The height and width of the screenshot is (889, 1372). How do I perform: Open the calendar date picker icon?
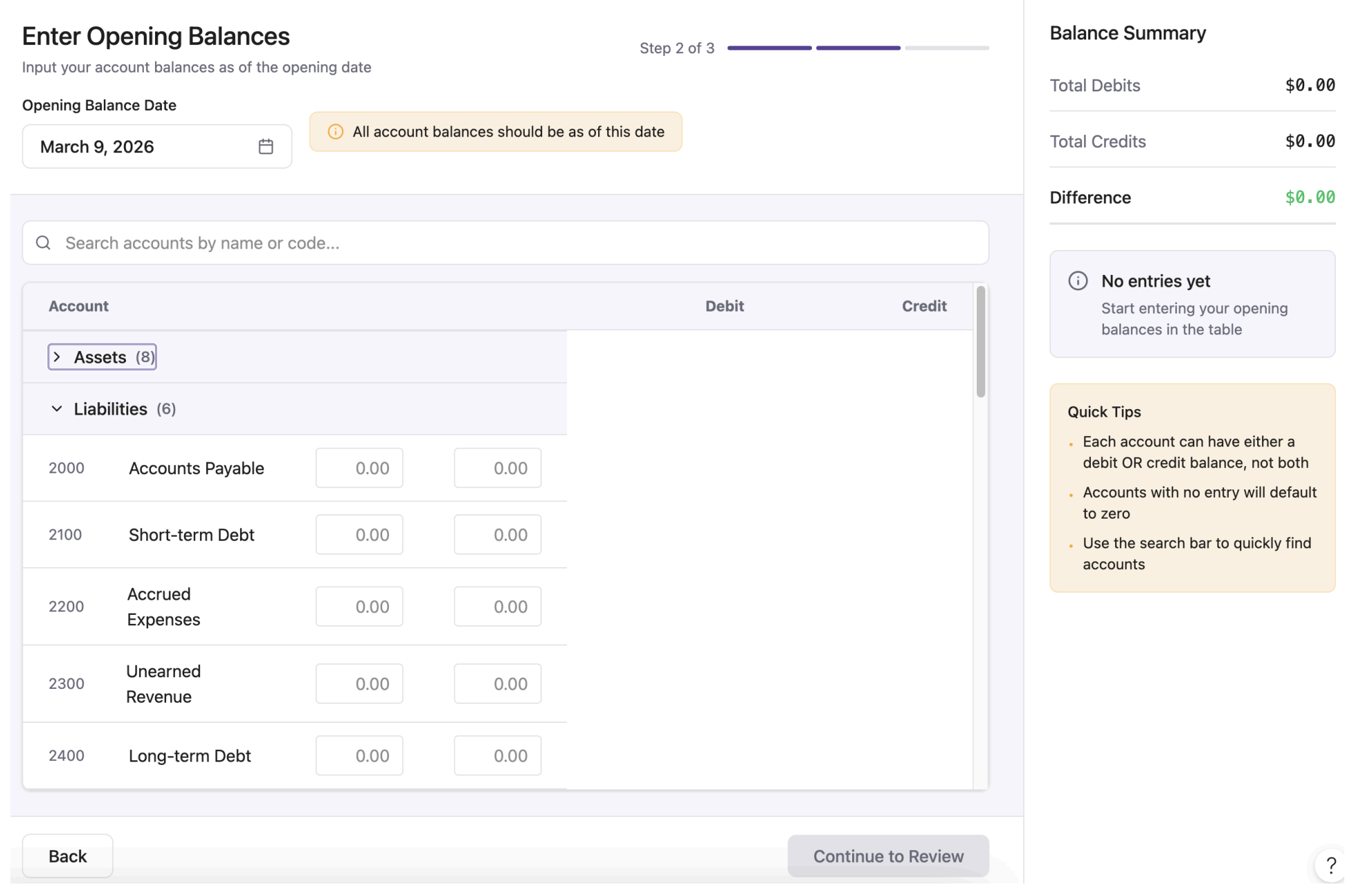point(266,147)
